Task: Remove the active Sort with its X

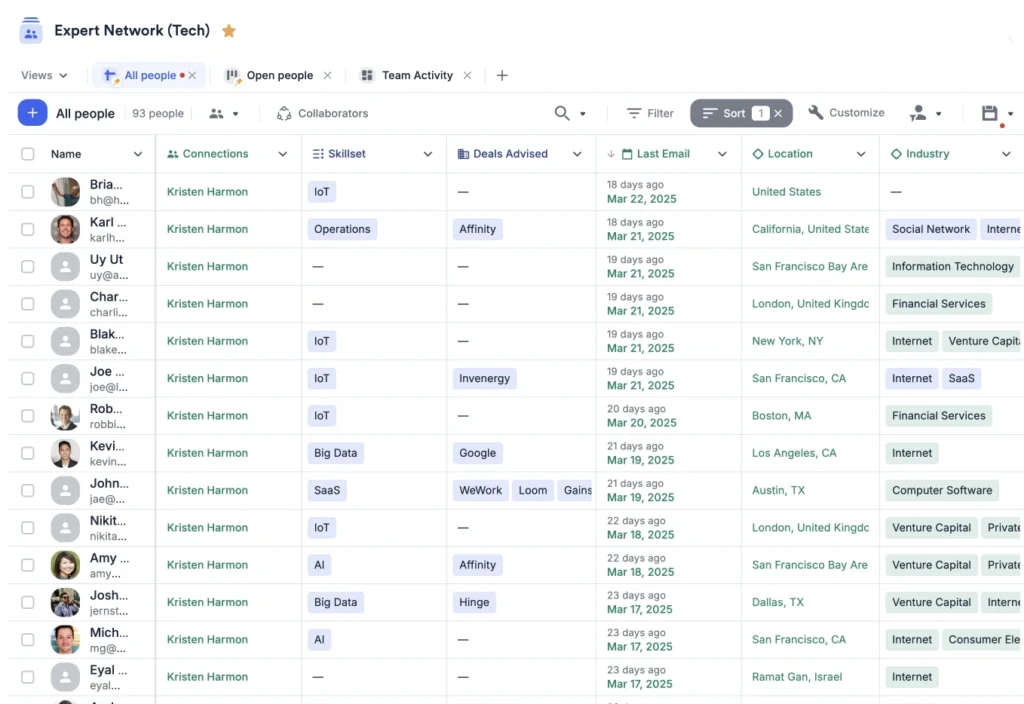Action: click(x=779, y=113)
